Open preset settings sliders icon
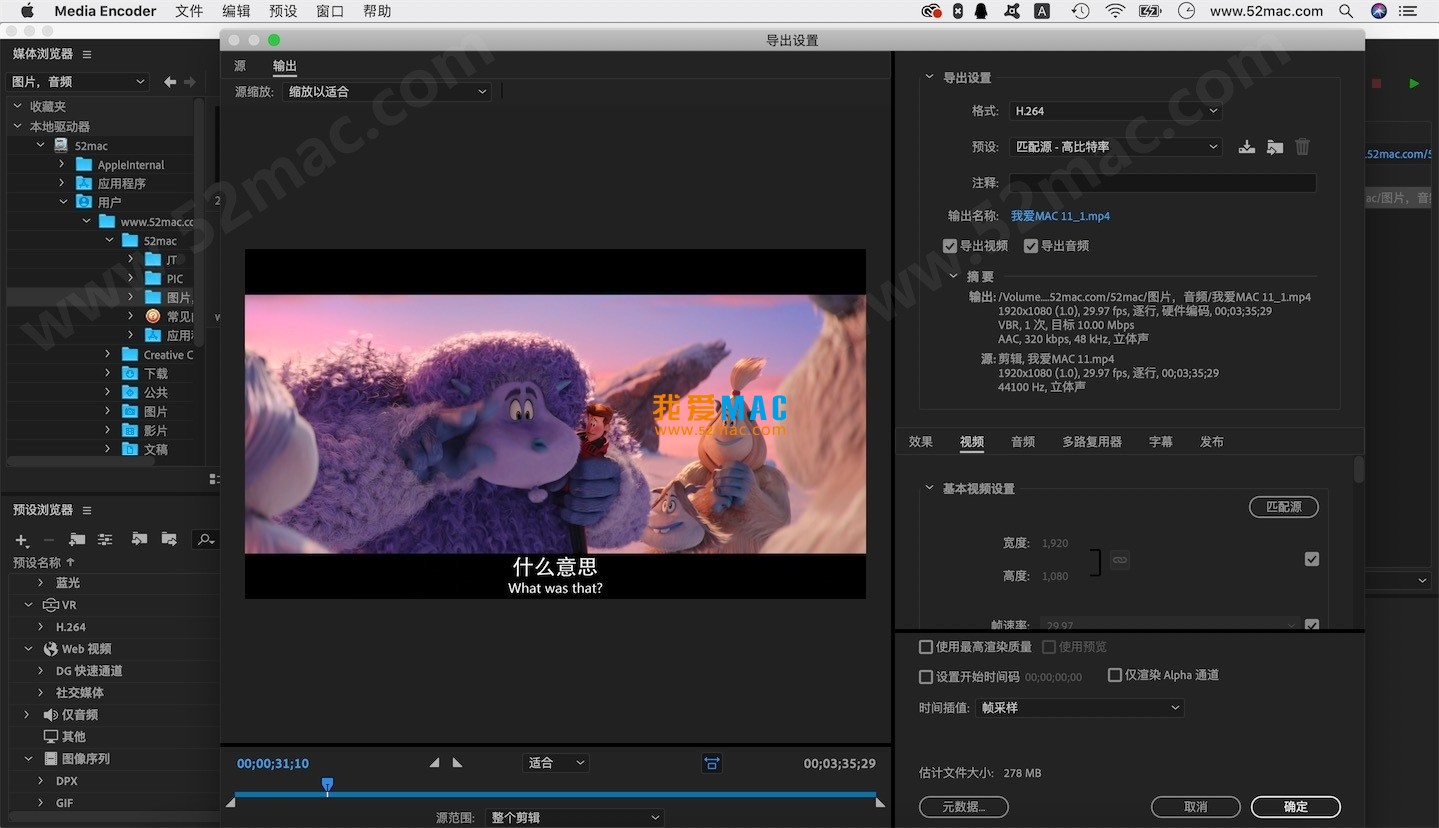This screenshot has height=828, width=1439. tap(105, 540)
